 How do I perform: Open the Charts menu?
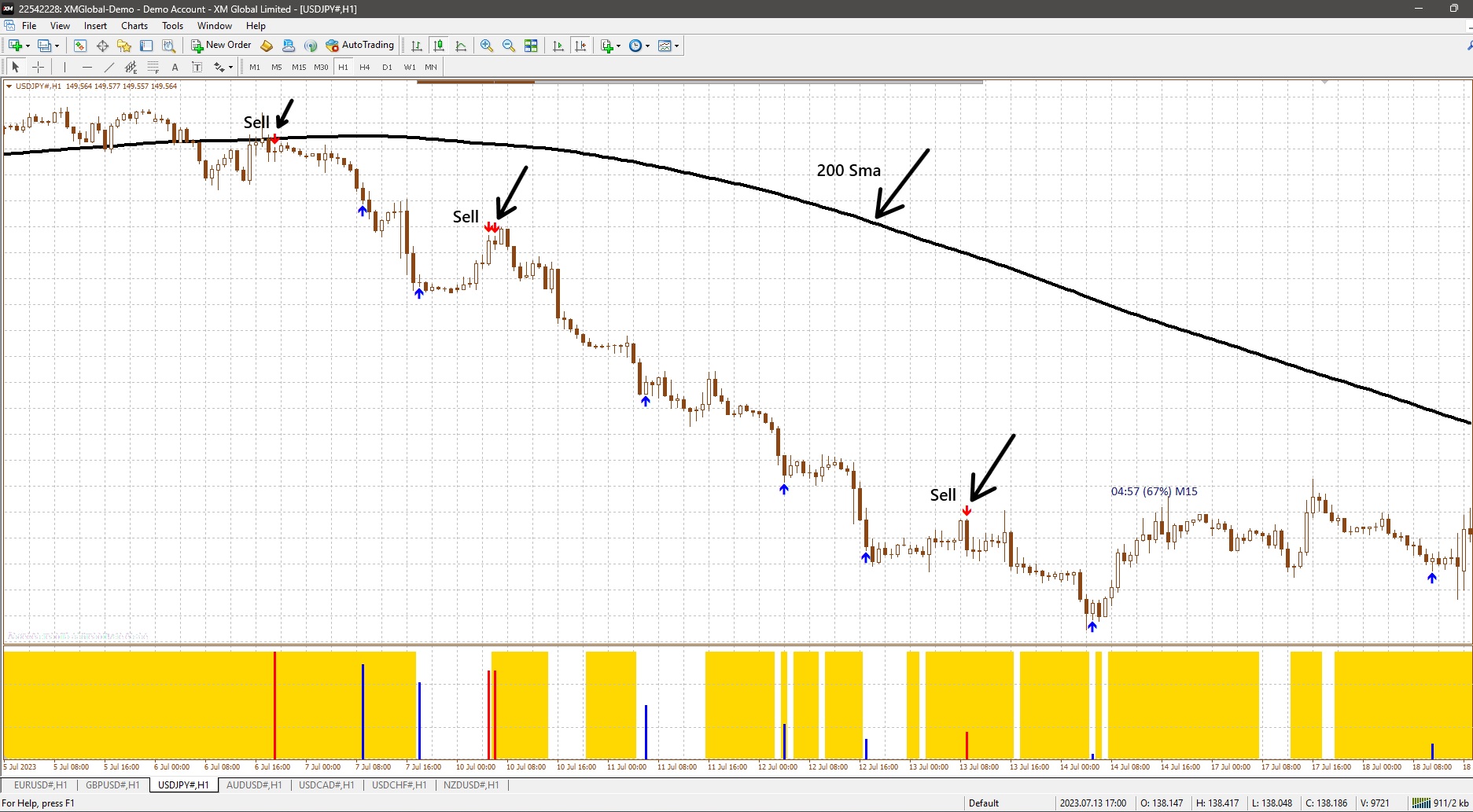pyautogui.click(x=134, y=25)
